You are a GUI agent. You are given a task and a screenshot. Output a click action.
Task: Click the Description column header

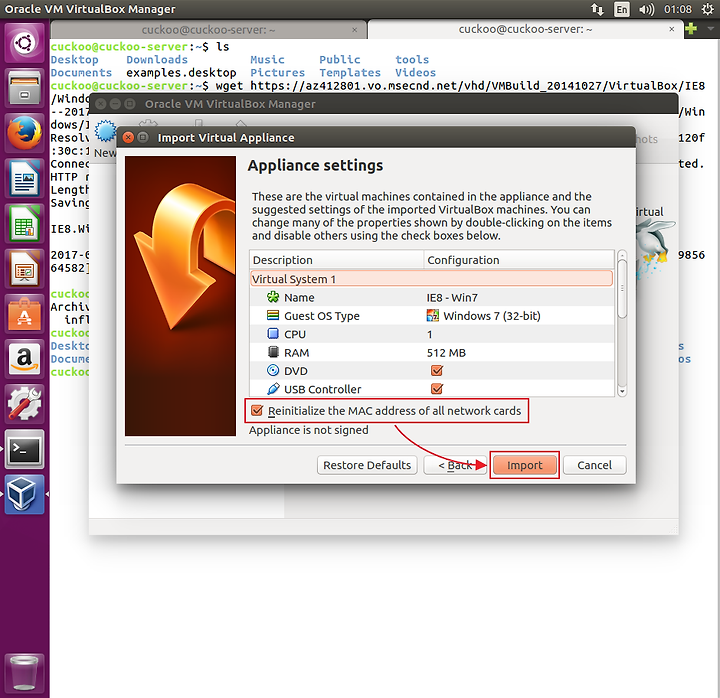point(337,260)
